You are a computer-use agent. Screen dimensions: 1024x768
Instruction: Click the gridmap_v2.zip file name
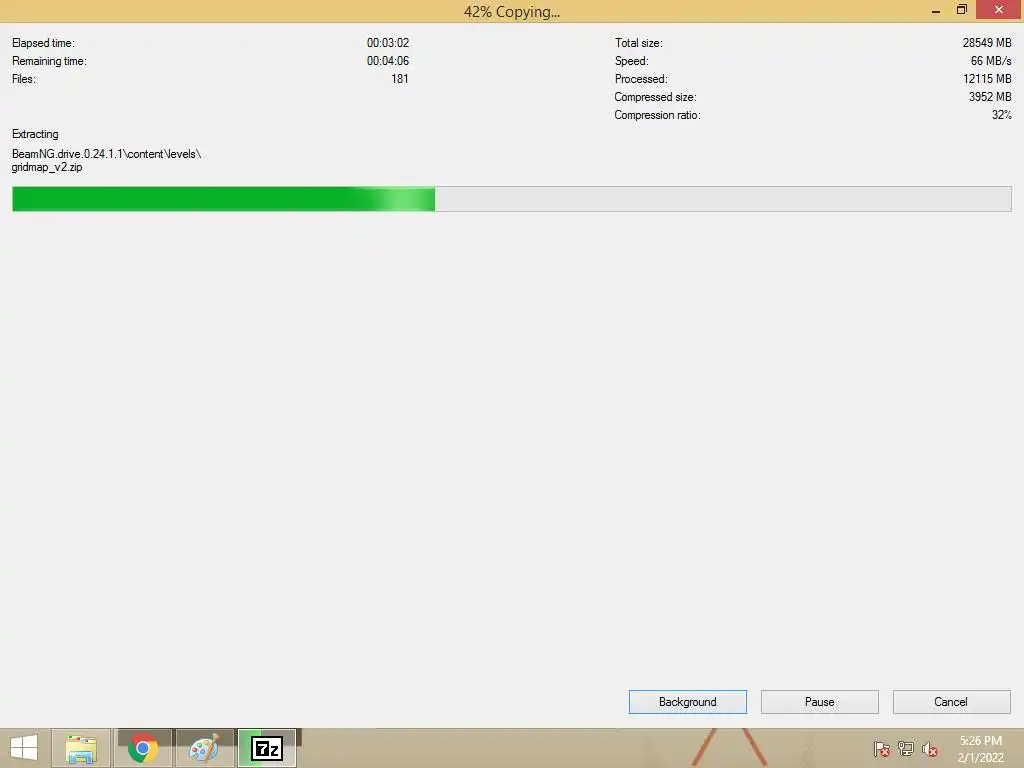point(47,167)
